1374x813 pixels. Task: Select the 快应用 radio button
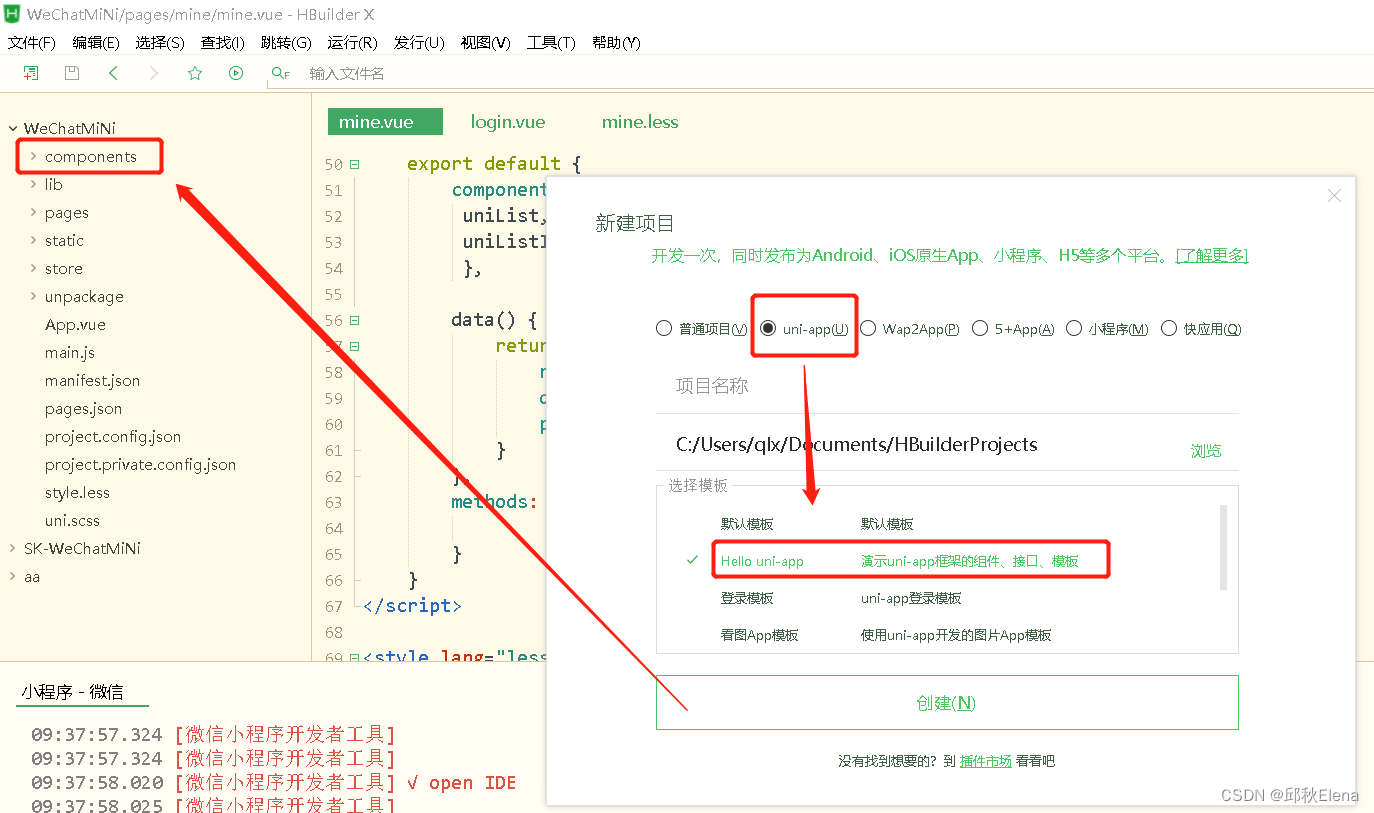tap(1169, 328)
